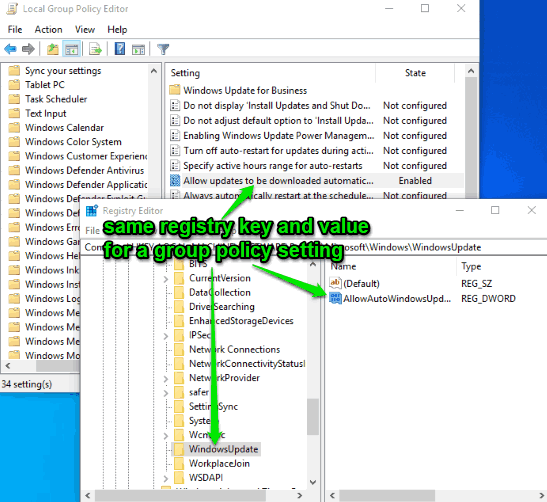Select Sync your settings in policy tree
Image resolution: width=547 pixels, height=502 pixels.
pos(63,70)
